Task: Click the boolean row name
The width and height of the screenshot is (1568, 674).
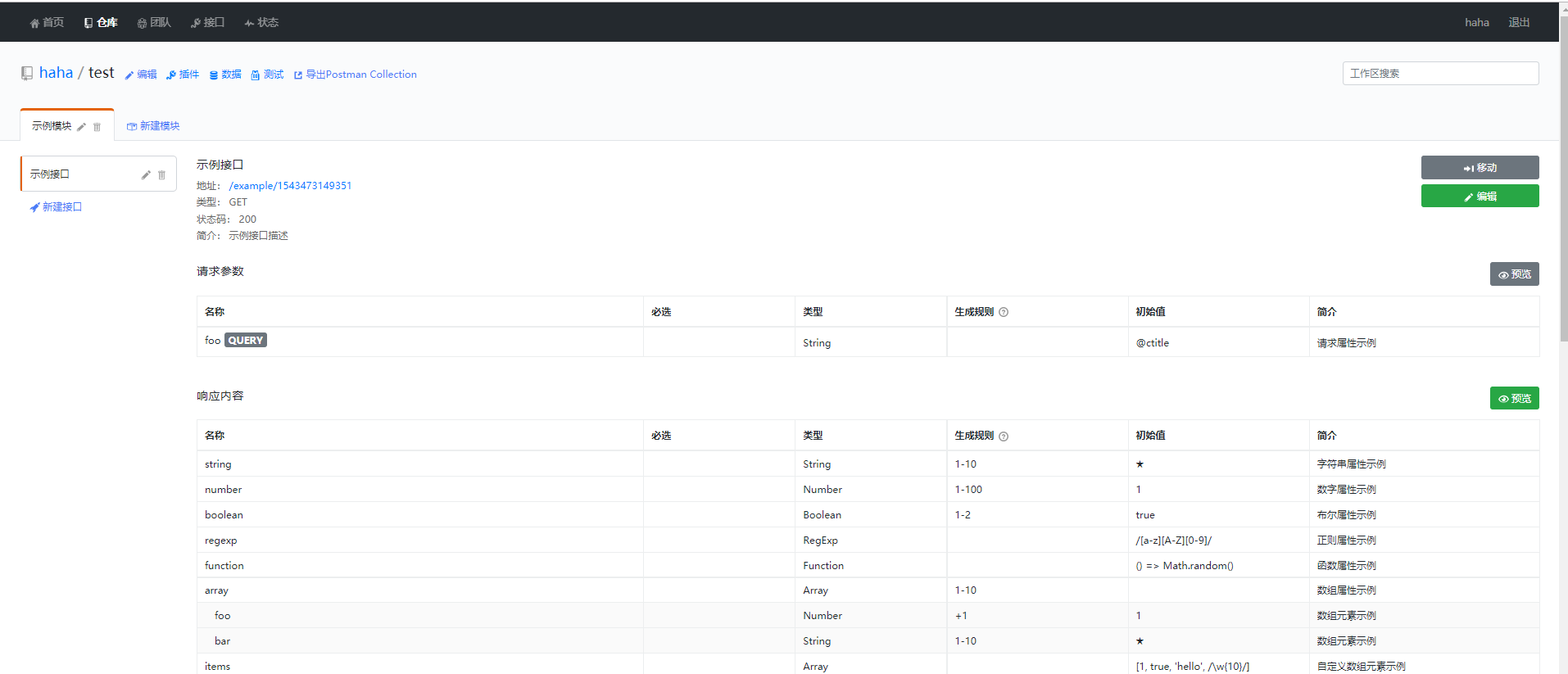Action: click(x=224, y=515)
